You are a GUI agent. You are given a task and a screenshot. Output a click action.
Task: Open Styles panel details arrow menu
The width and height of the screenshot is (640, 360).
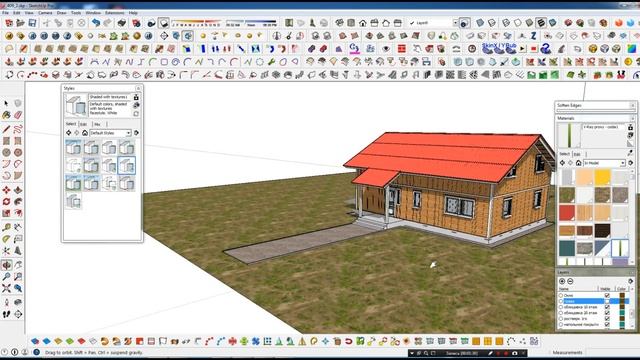136,133
